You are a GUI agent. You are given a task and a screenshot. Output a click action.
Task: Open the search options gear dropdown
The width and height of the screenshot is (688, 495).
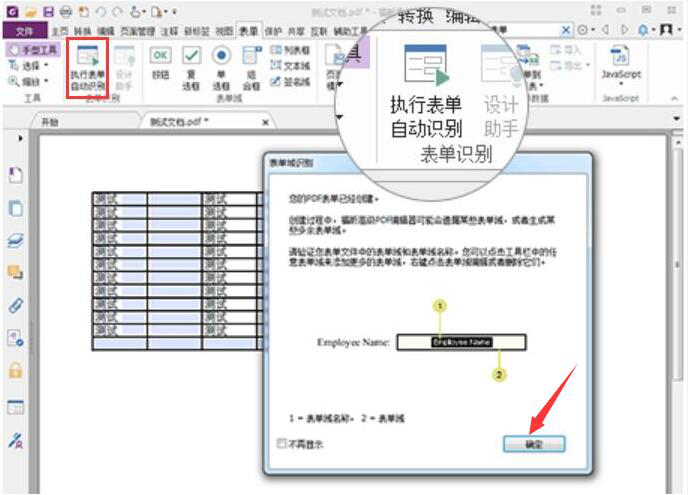point(585,30)
